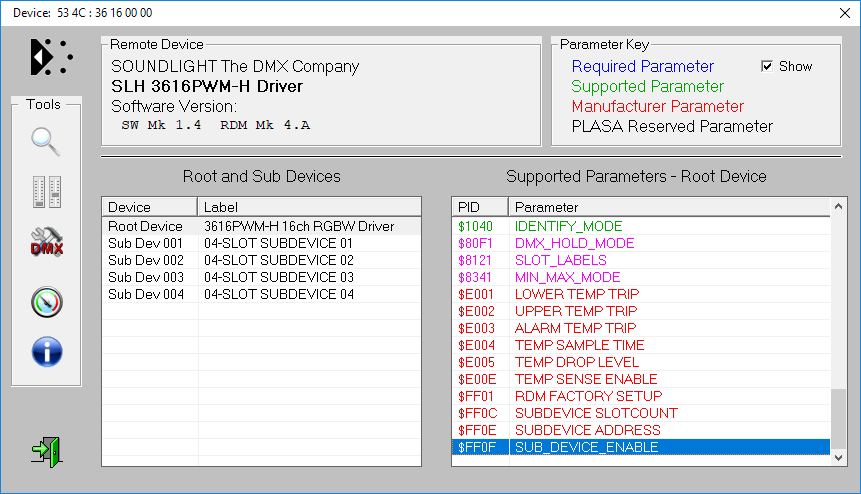Image resolution: width=861 pixels, height=494 pixels.
Task: Select the DMX_HOLD_MODE parameter
Action: click(574, 244)
